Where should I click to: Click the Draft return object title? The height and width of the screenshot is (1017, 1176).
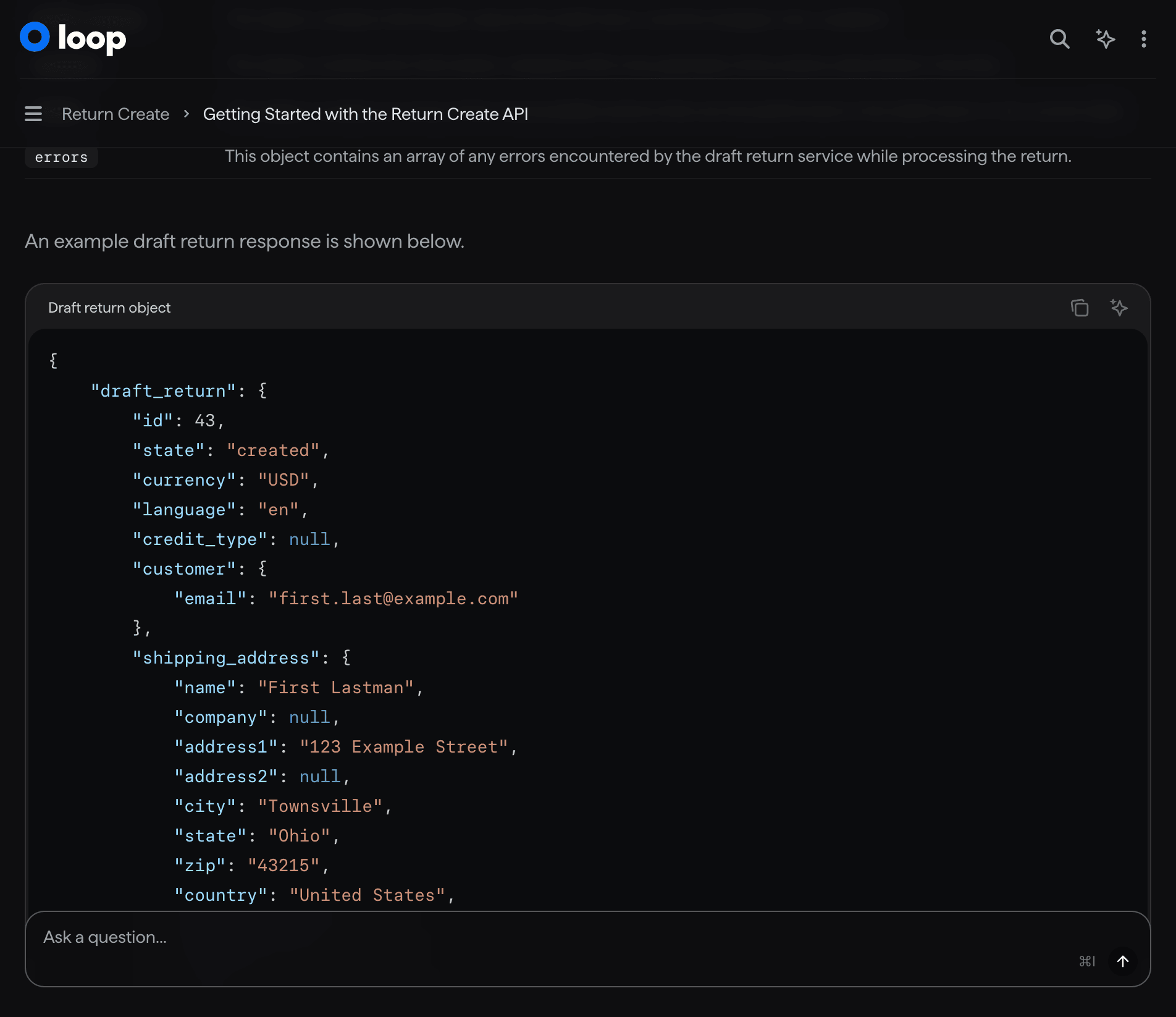tap(109, 308)
